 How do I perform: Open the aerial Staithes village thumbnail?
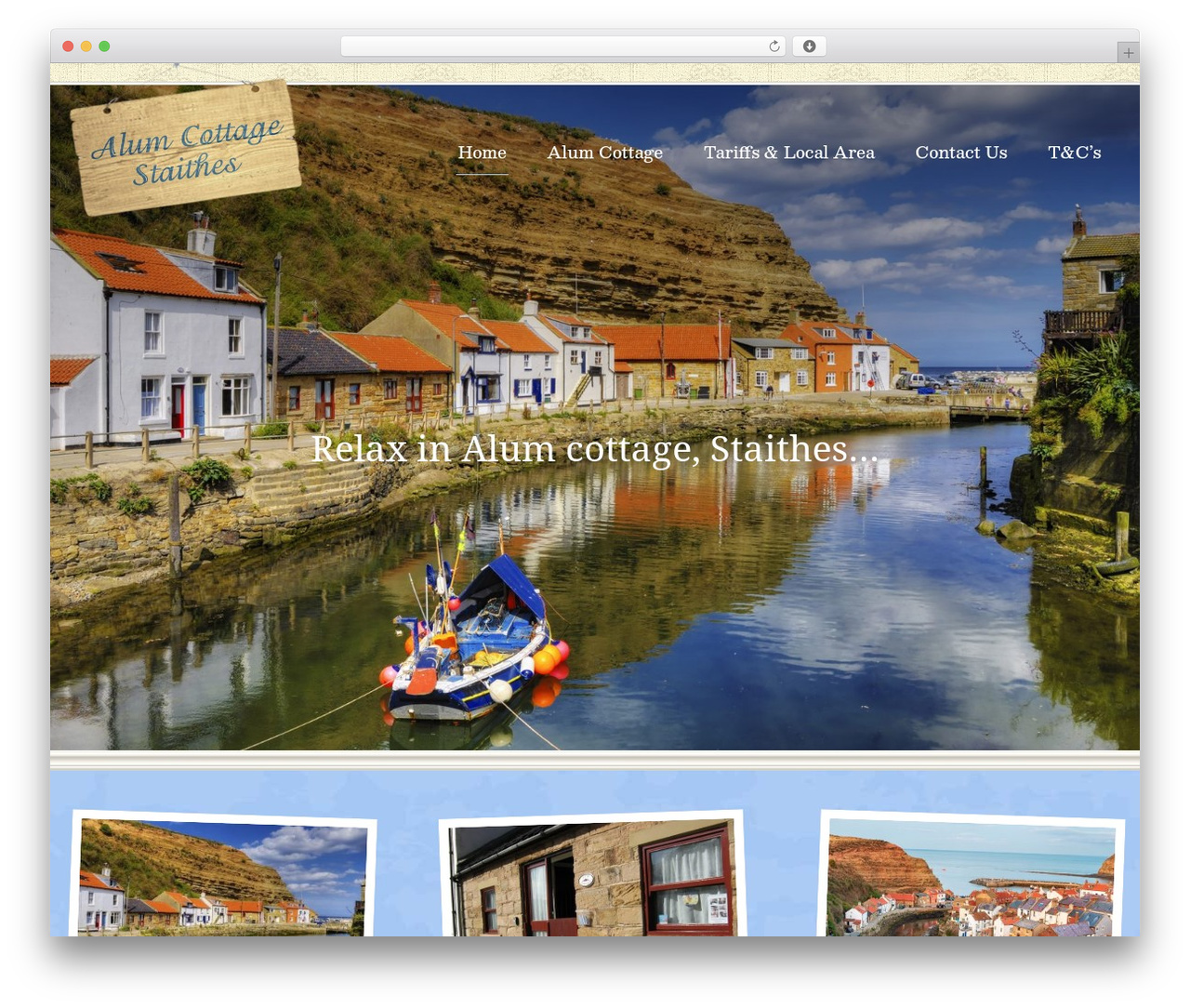(972, 874)
